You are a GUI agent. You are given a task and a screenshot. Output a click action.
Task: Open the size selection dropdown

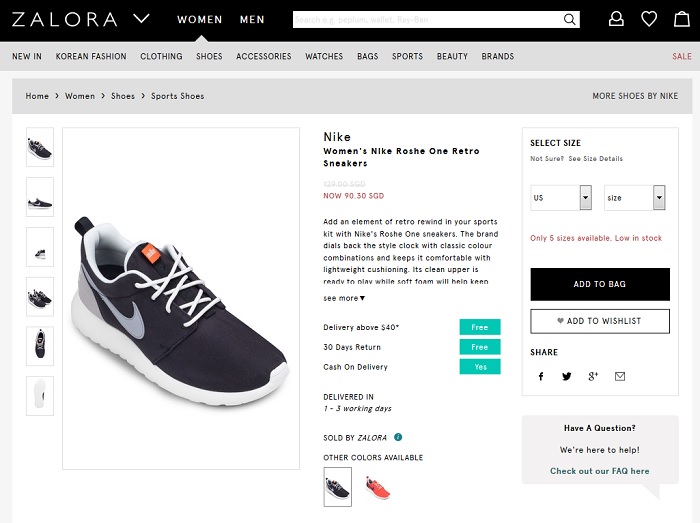tap(634, 198)
